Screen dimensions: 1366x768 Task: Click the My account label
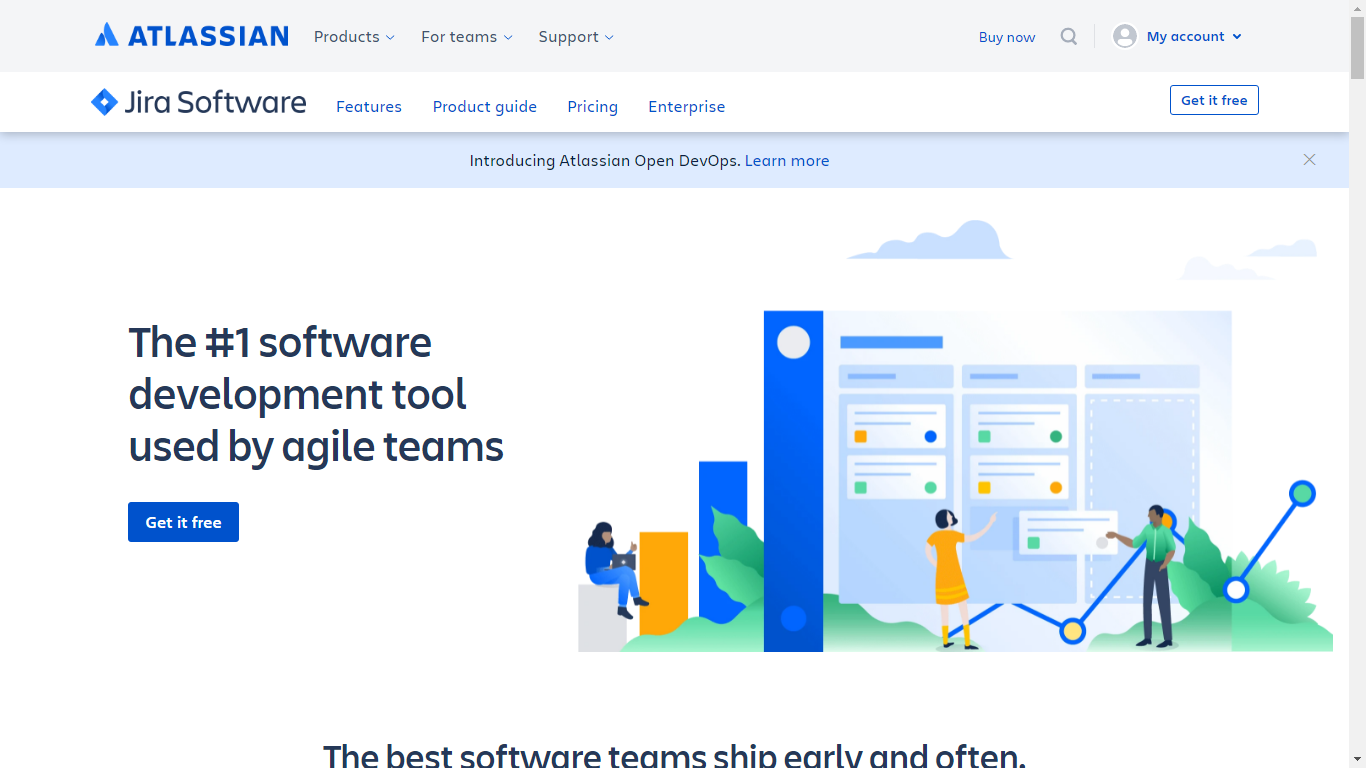coord(1185,36)
